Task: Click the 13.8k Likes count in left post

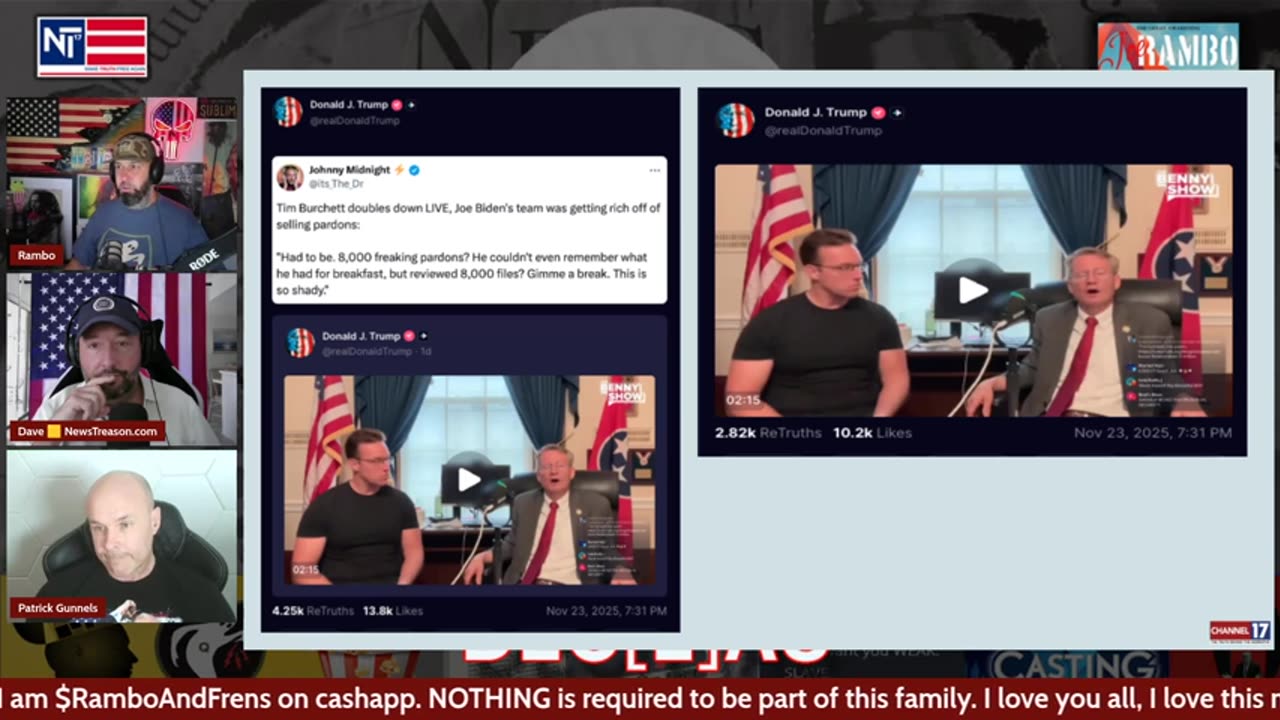Action: 393,610
